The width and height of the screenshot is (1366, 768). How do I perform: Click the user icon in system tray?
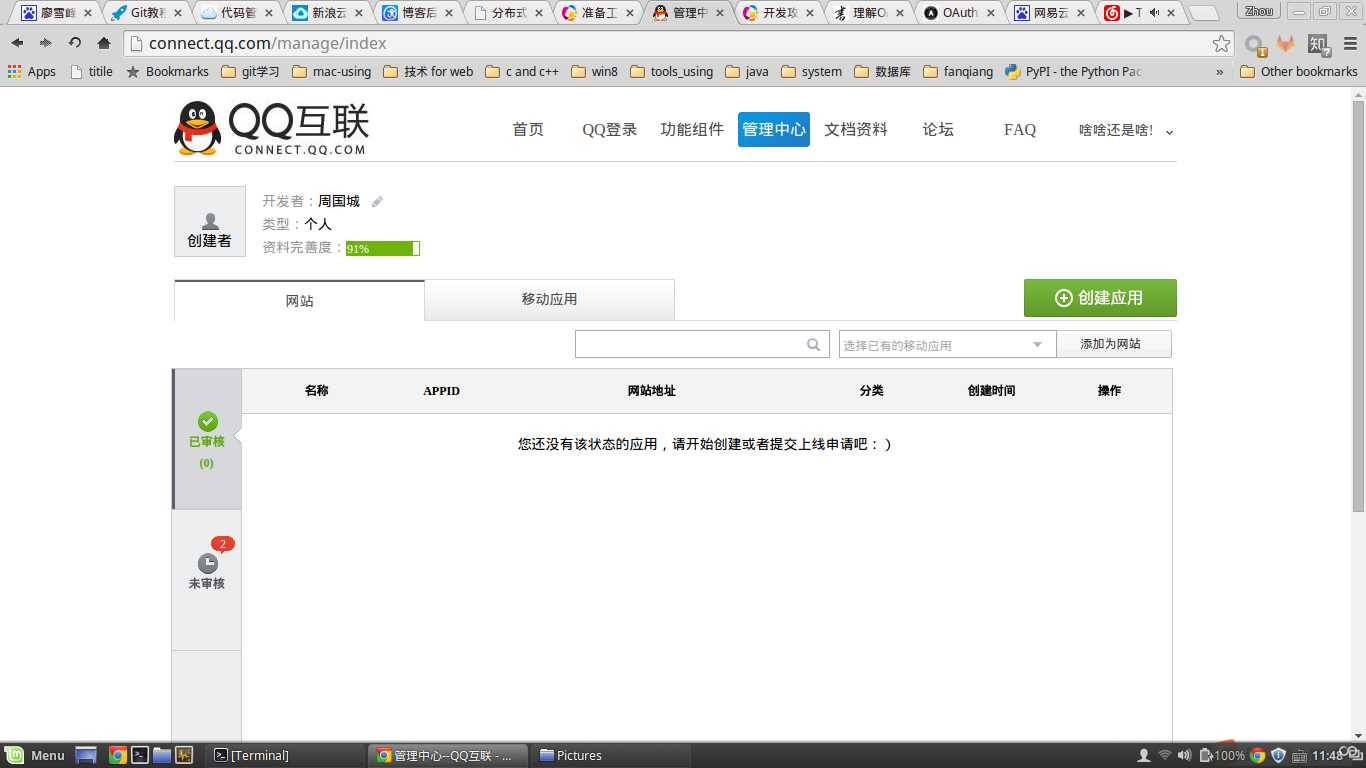[x=1144, y=755]
